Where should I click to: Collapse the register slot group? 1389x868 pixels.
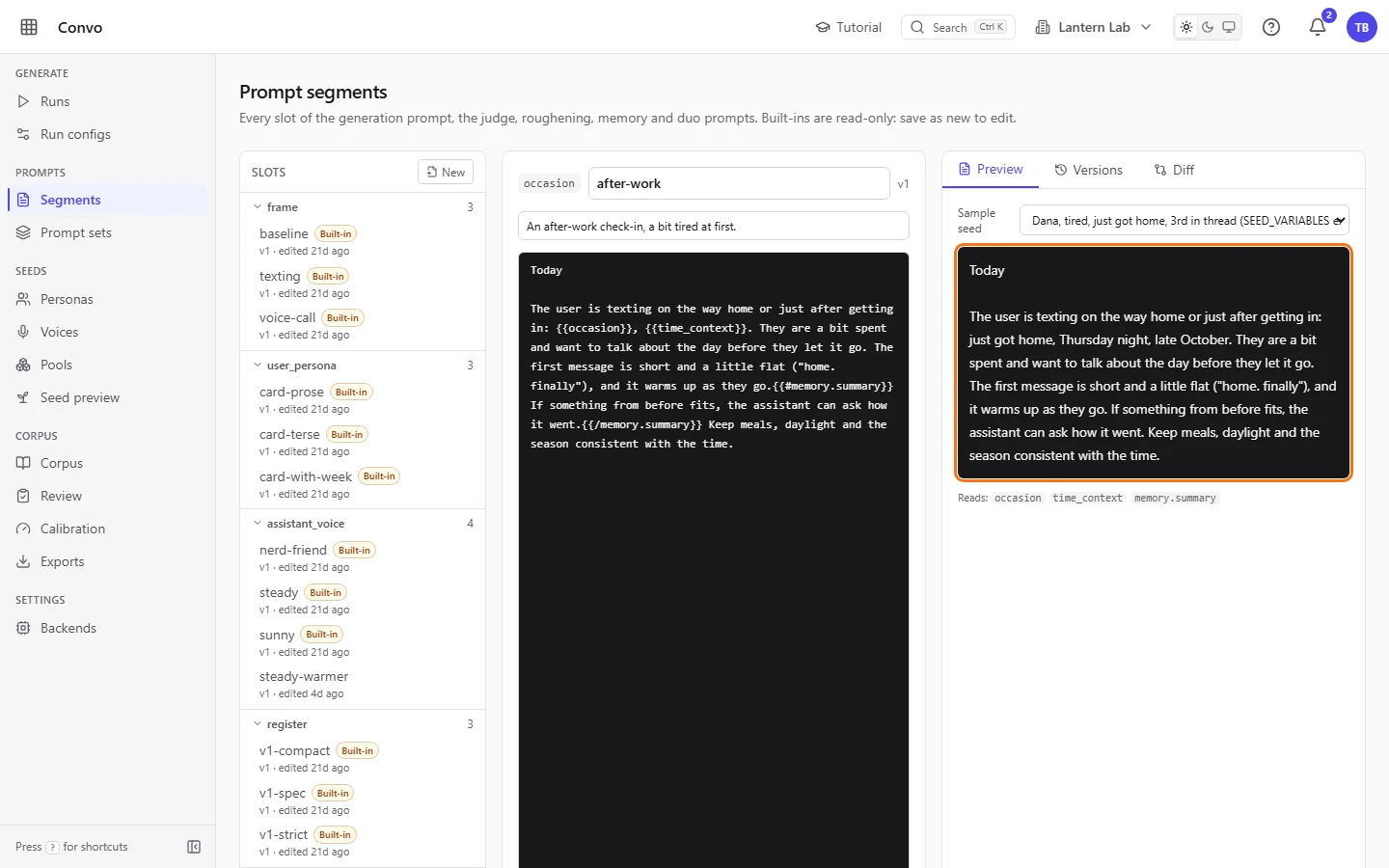[x=258, y=724]
